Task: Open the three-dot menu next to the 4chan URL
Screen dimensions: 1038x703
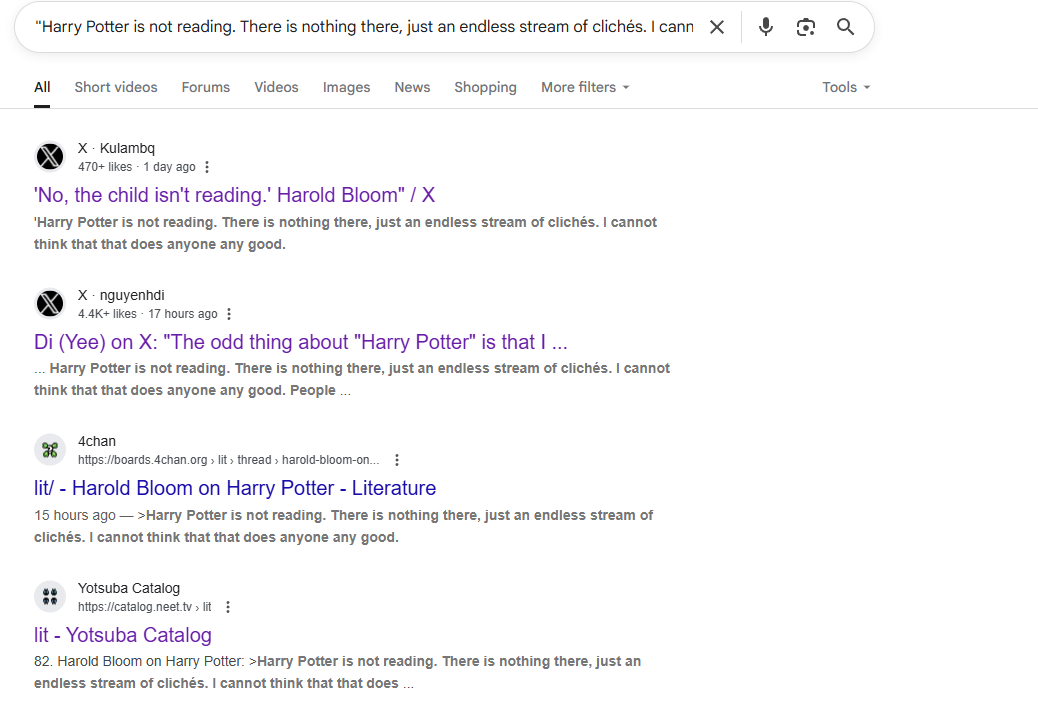Action: (x=397, y=460)
